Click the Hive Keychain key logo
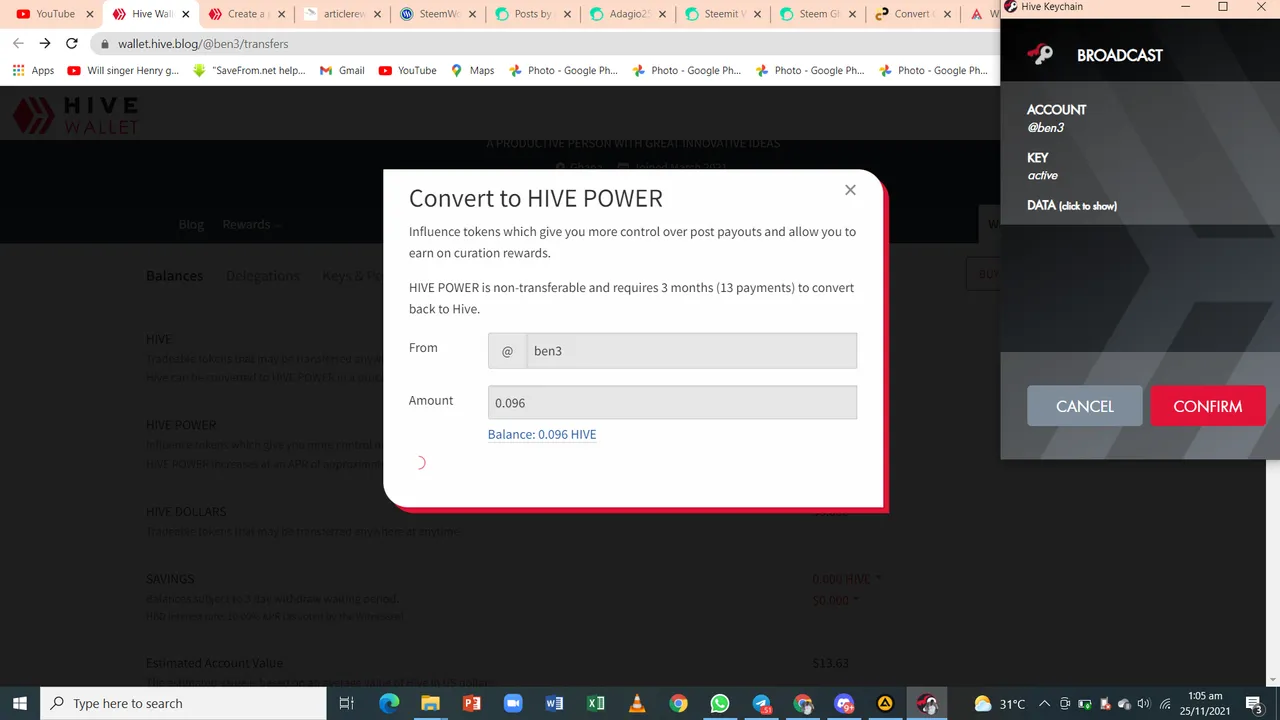Image resolution: width=1280 pixels, height=720 pixels. coord(1040,55)
